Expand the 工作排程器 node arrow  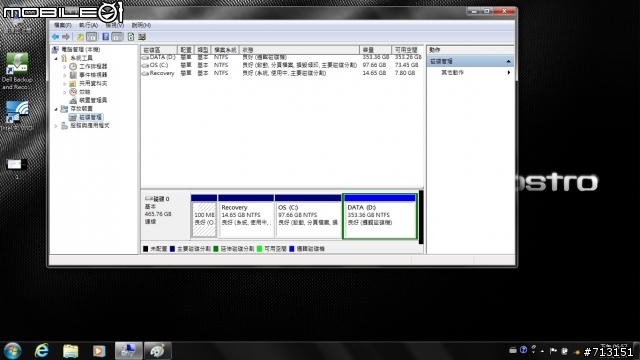point(65,67)
